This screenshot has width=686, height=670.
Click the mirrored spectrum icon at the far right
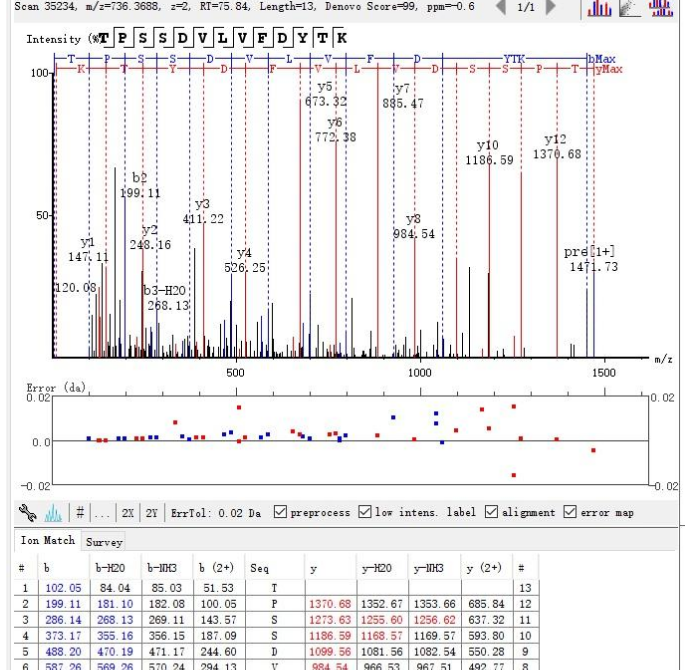click(x=662, y=8)
